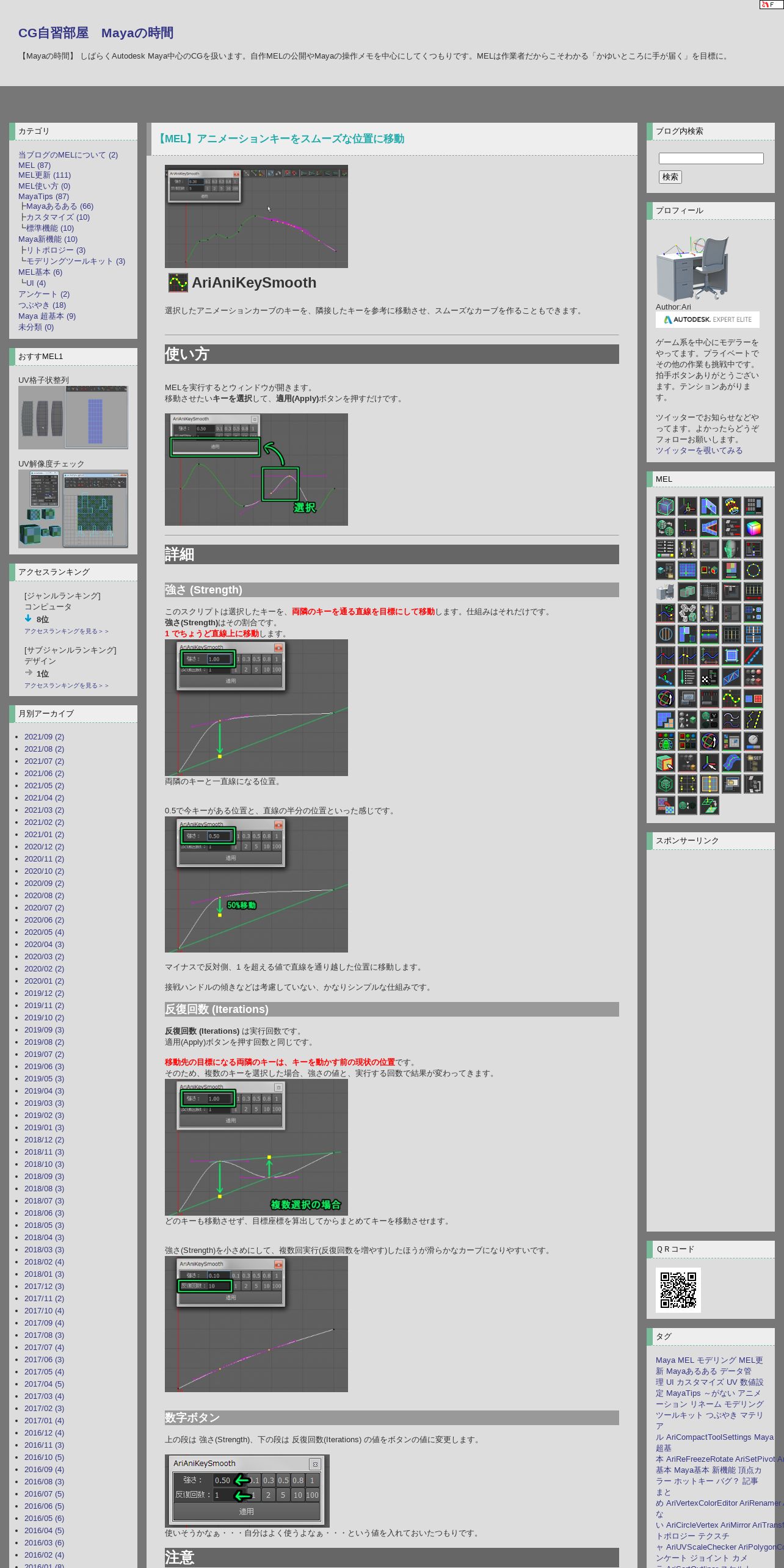Open the 2021/09 (2) archive link

click(44, 737)
